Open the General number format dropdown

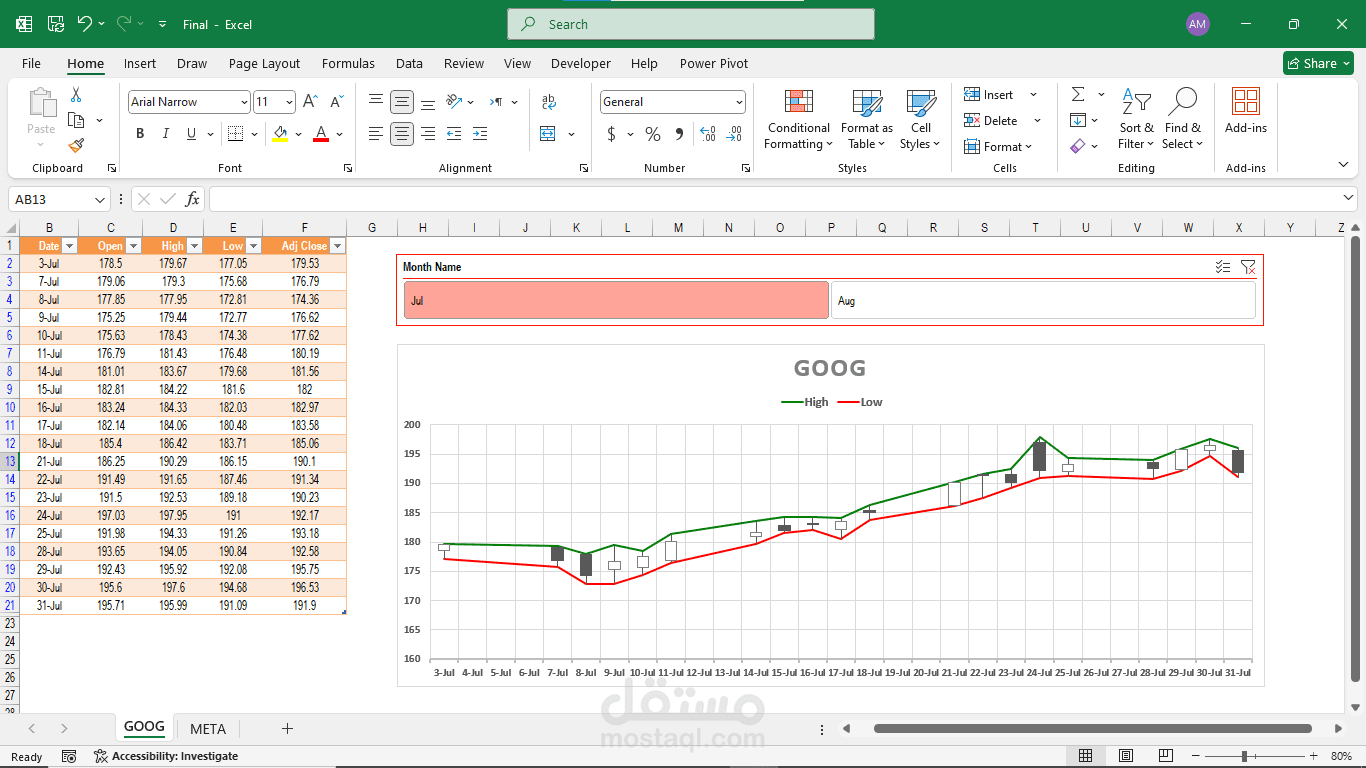tap(739, 102)
